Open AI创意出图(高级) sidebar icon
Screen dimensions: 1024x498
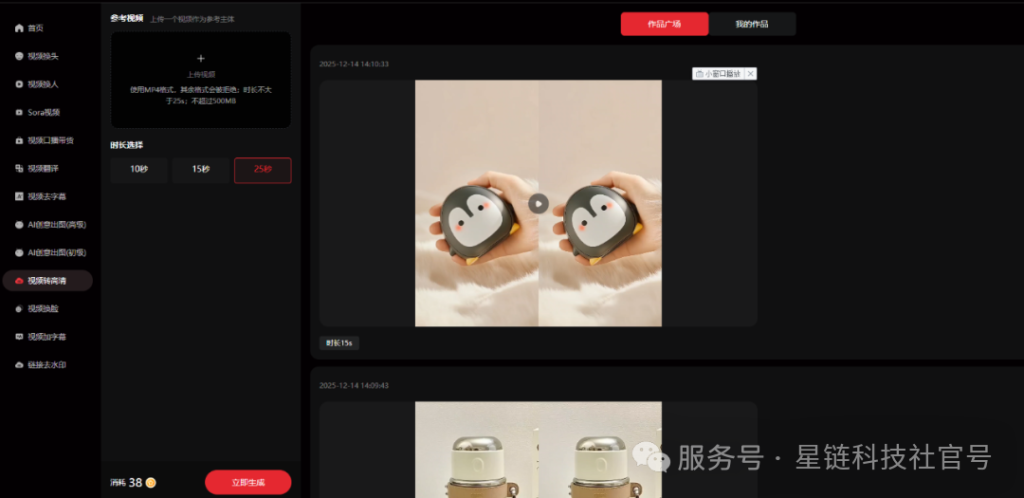click(x=19, y=225)
